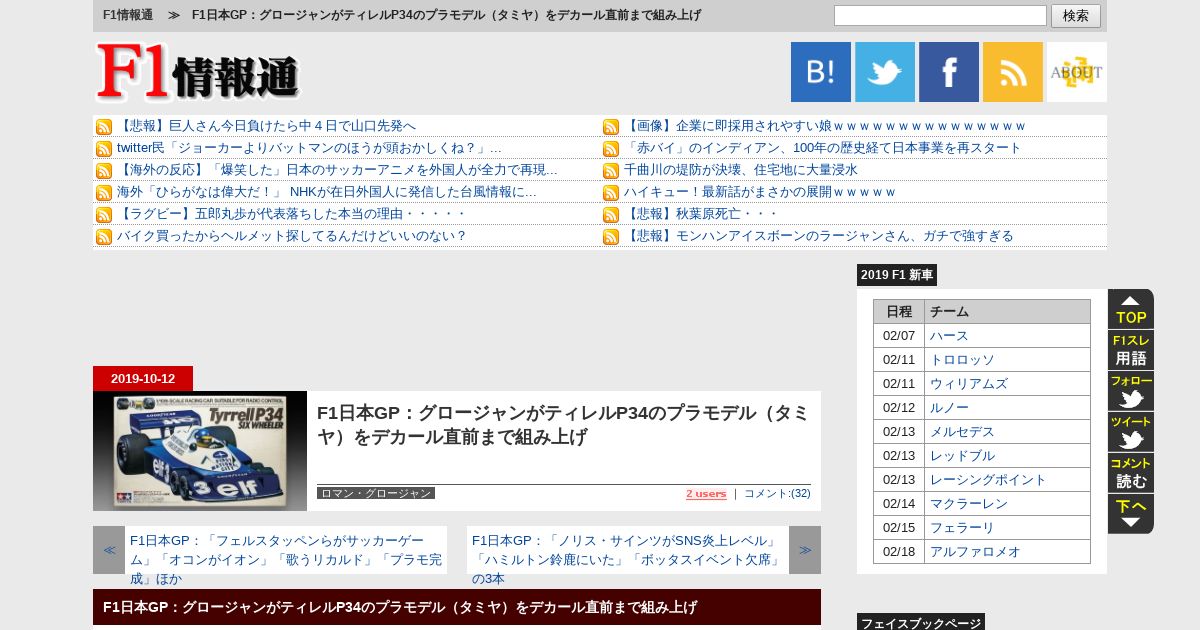Open article title グロージャンがティレルP34のプラモデル

pyautogui.click(x=563, y=425)
